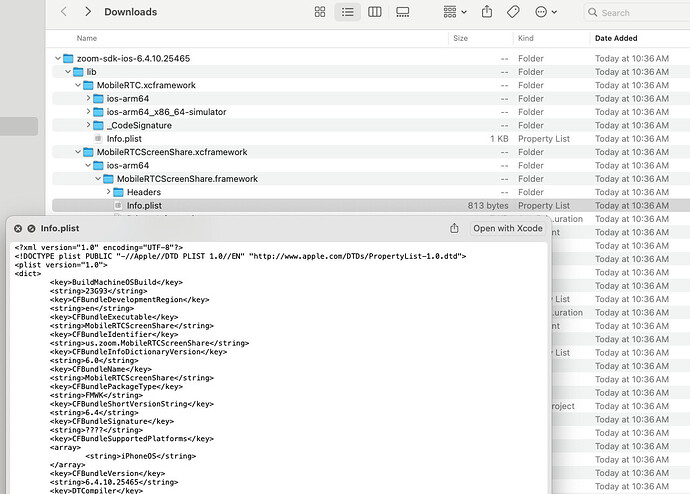
Task: Select the MobileRTC.xcframework row name
Action: tap(146, 85)
